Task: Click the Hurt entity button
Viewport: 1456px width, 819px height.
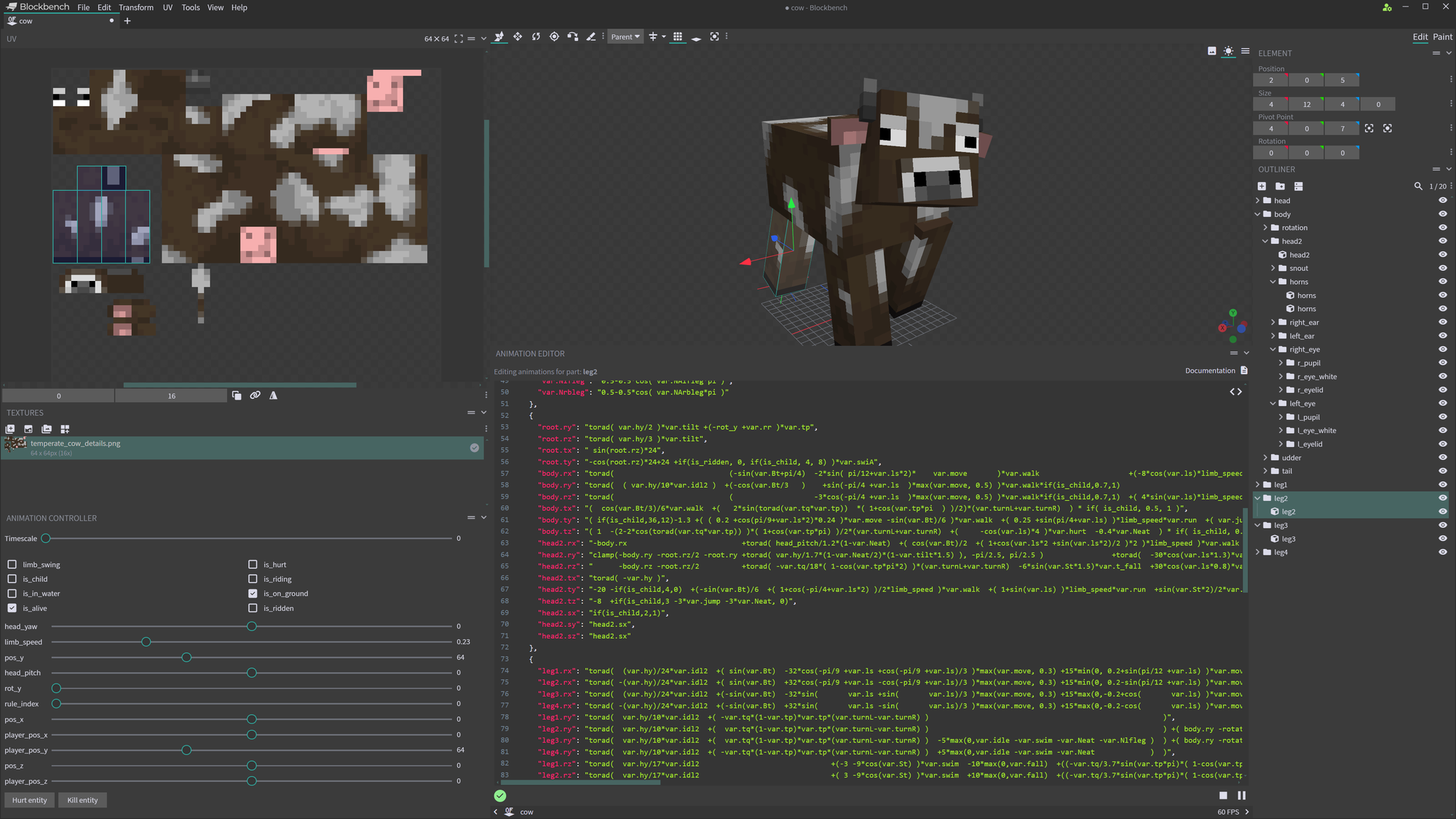Action: (29, 800)
